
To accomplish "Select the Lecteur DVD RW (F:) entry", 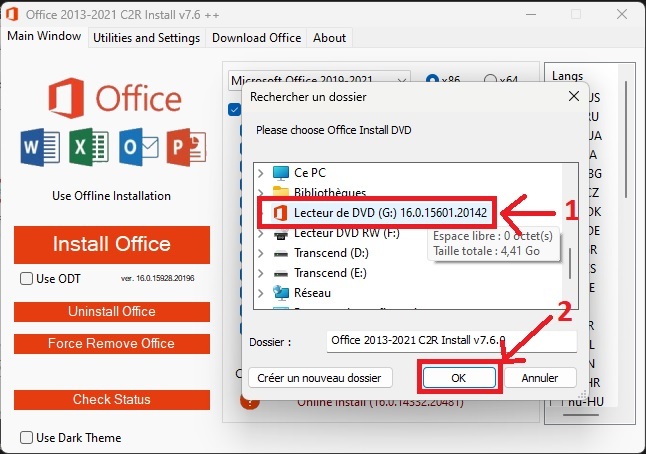I will point(347,234).
